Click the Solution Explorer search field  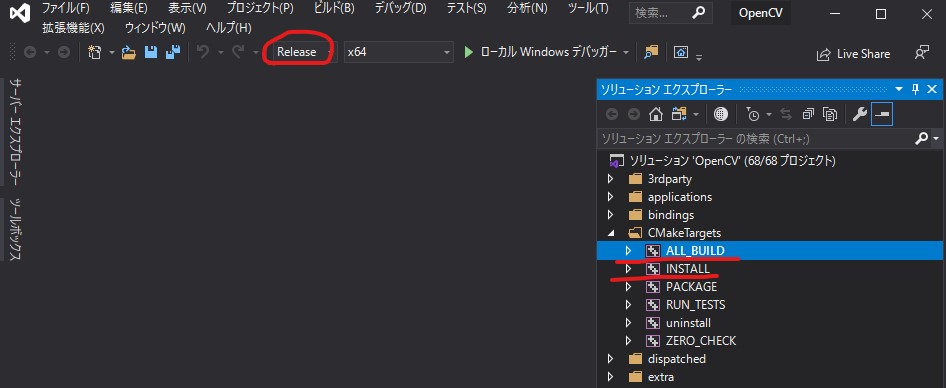coord(757,139)
